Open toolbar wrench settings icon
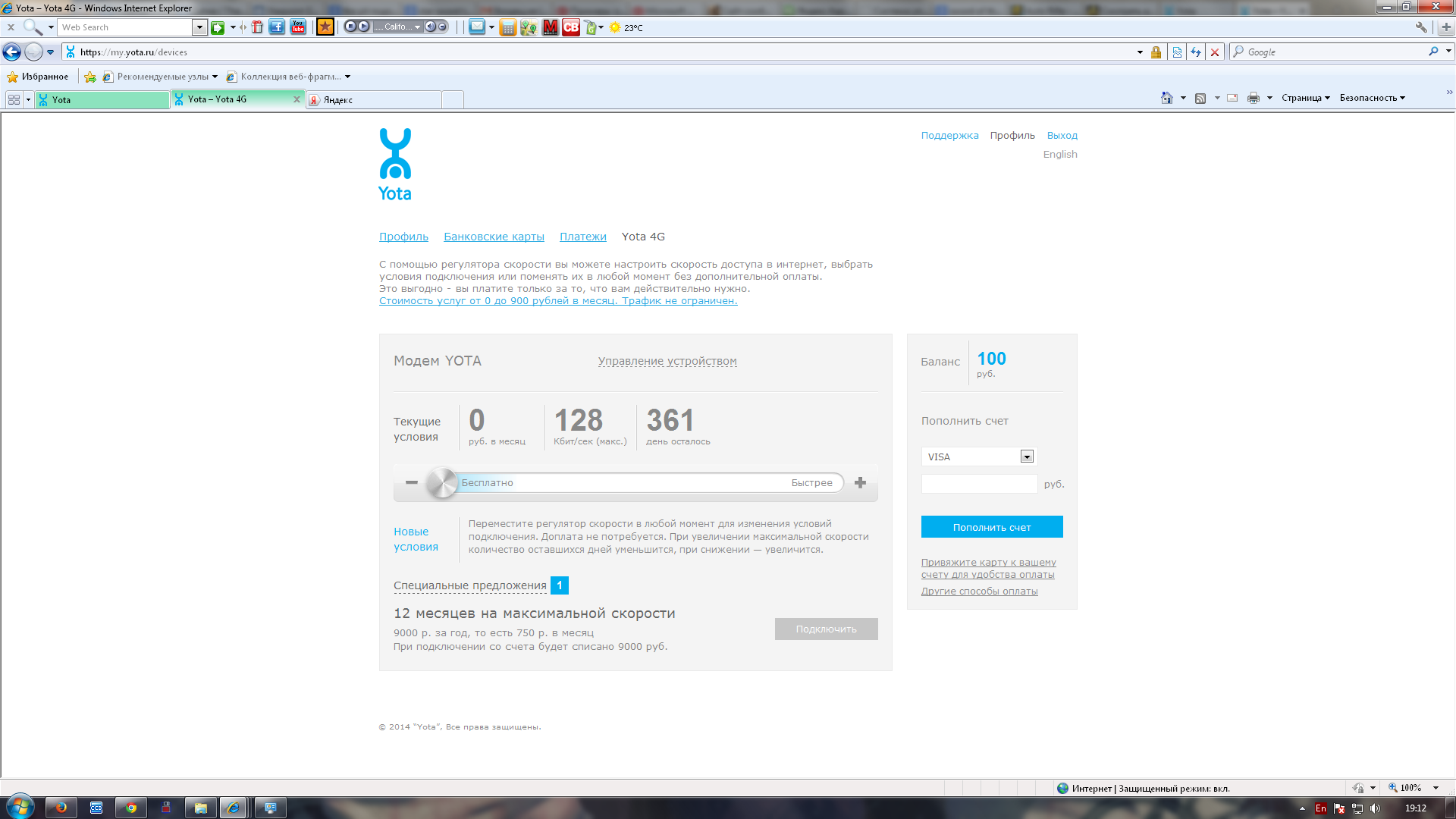1456x819 pixels. click(1421, 27)
